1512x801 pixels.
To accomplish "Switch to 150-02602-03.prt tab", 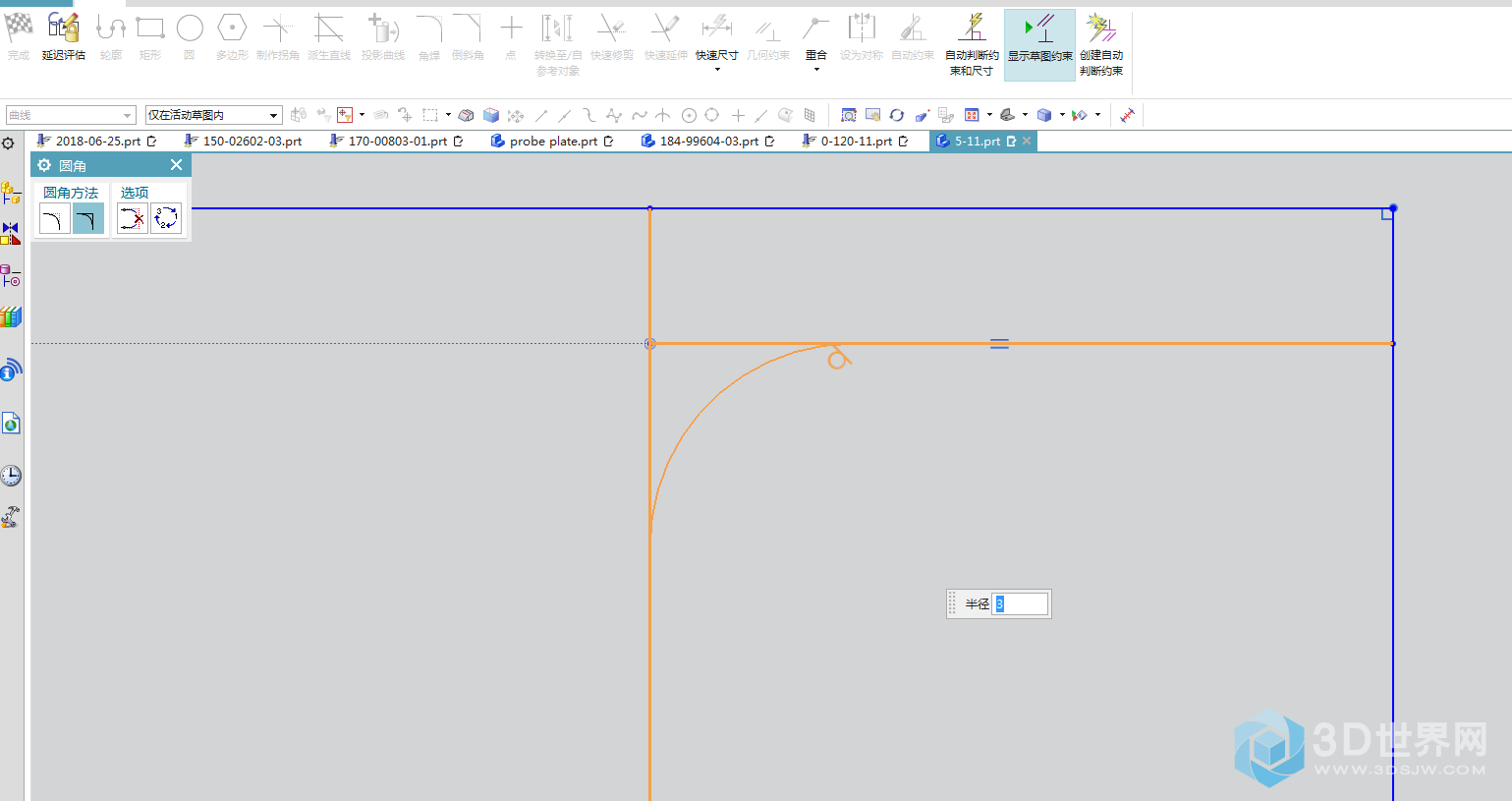I will pyautogui.click(x=245, y=142).
